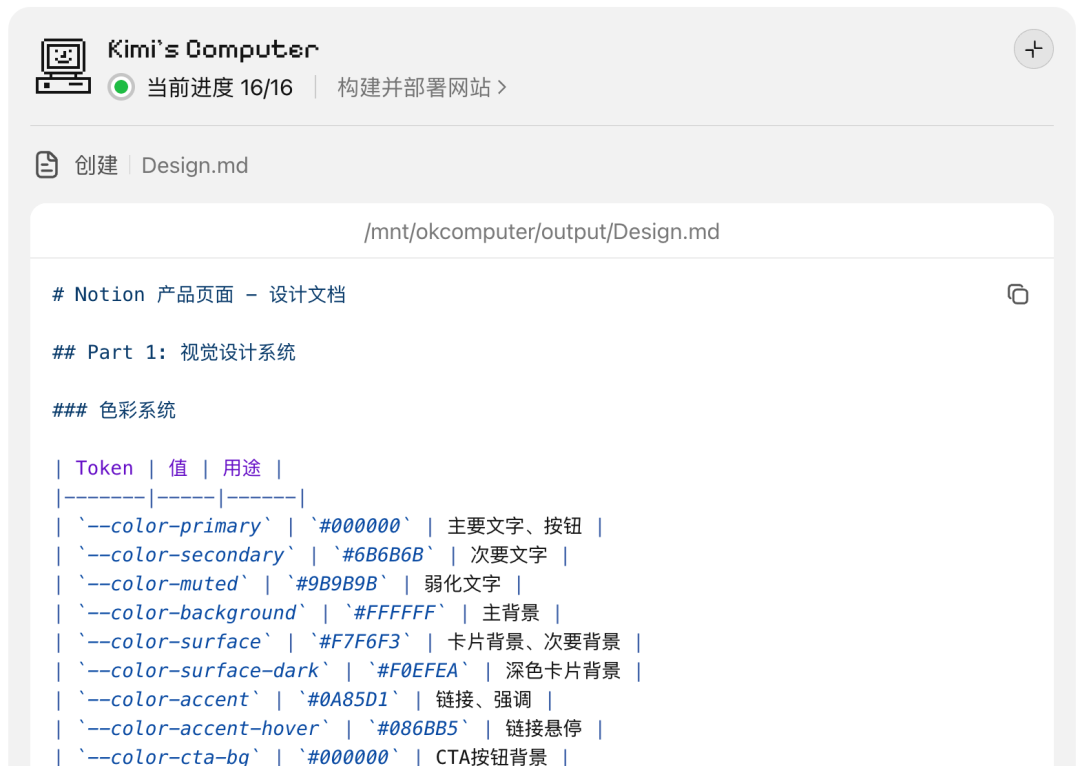Click the green progress status indicator
This screenshot has width=1080, height=766.
click(121, 88)
